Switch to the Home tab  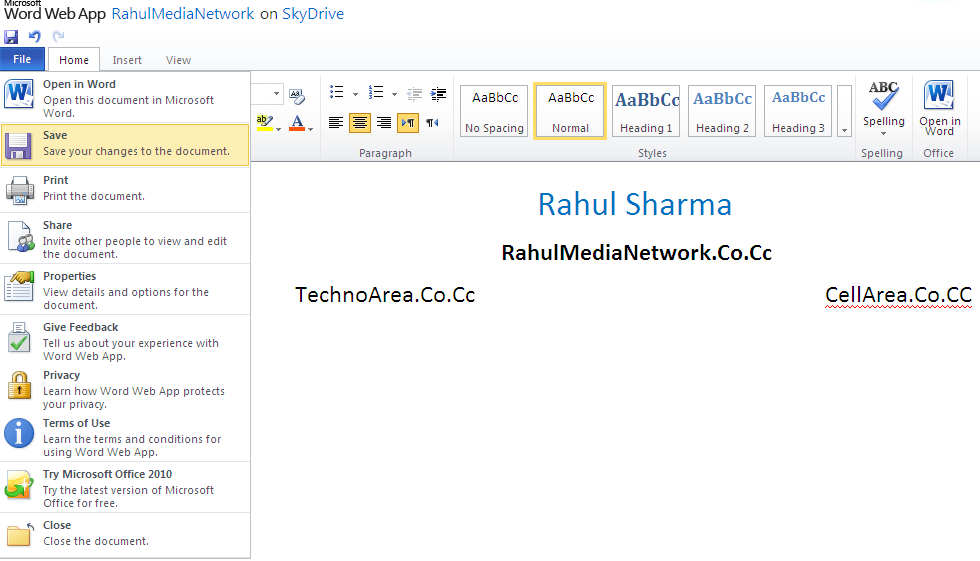(x=74, y=60)
